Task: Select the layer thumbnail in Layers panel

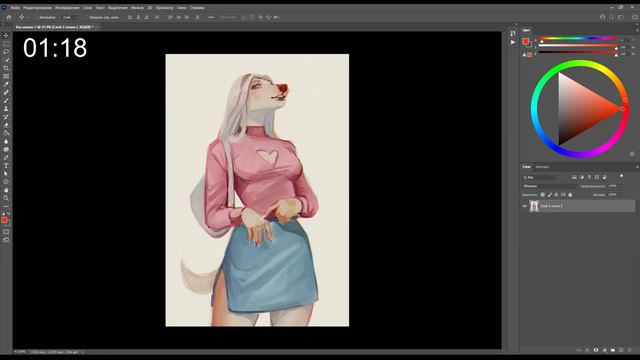Action: point(534,206)
